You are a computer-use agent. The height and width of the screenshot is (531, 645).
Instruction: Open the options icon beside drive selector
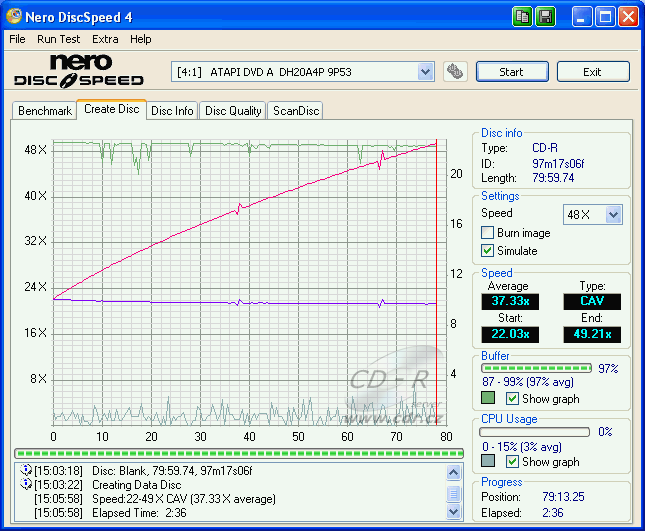pyautogui.click(x=455, y=72)
